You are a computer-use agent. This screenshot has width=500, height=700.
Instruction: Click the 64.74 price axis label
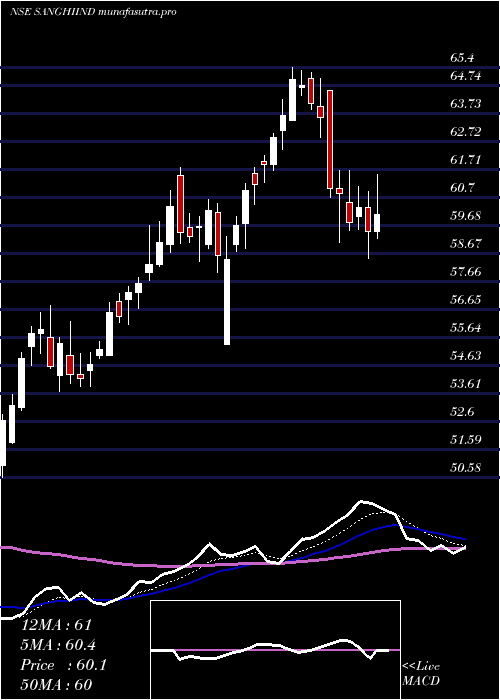point(466,76)
